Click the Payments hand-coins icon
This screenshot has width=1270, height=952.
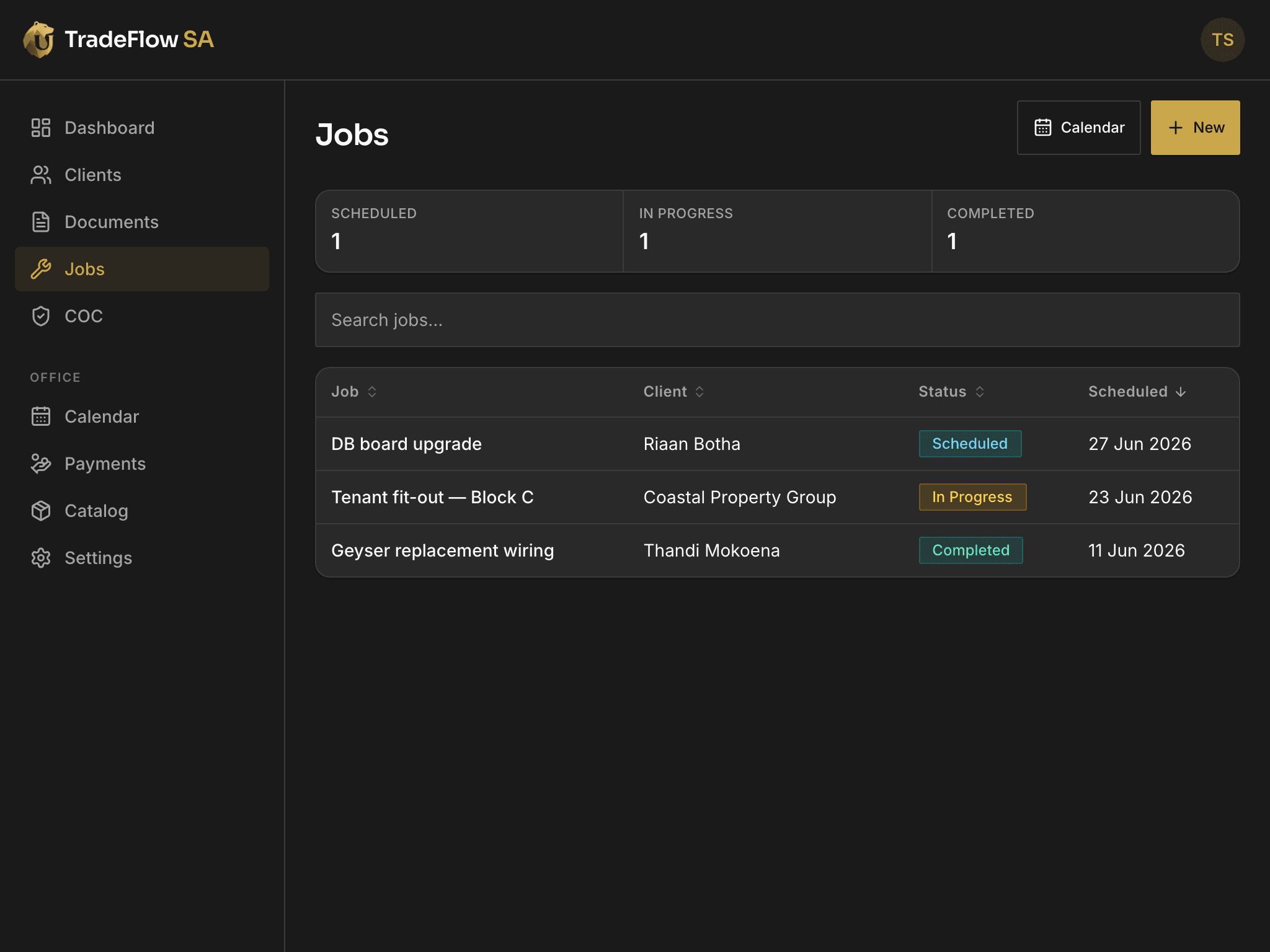[41, 464]
